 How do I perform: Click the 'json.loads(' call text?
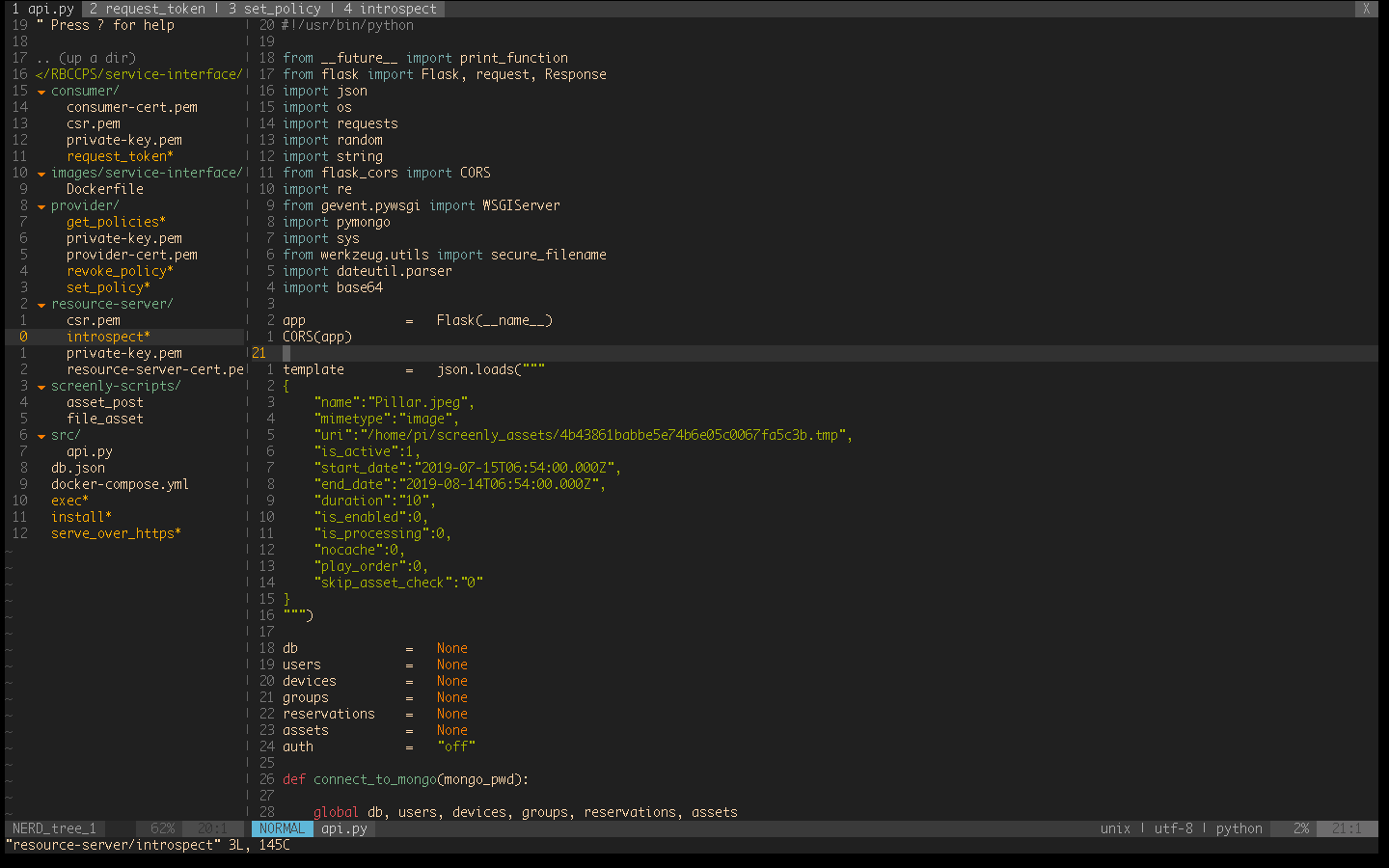coord(479,369)
